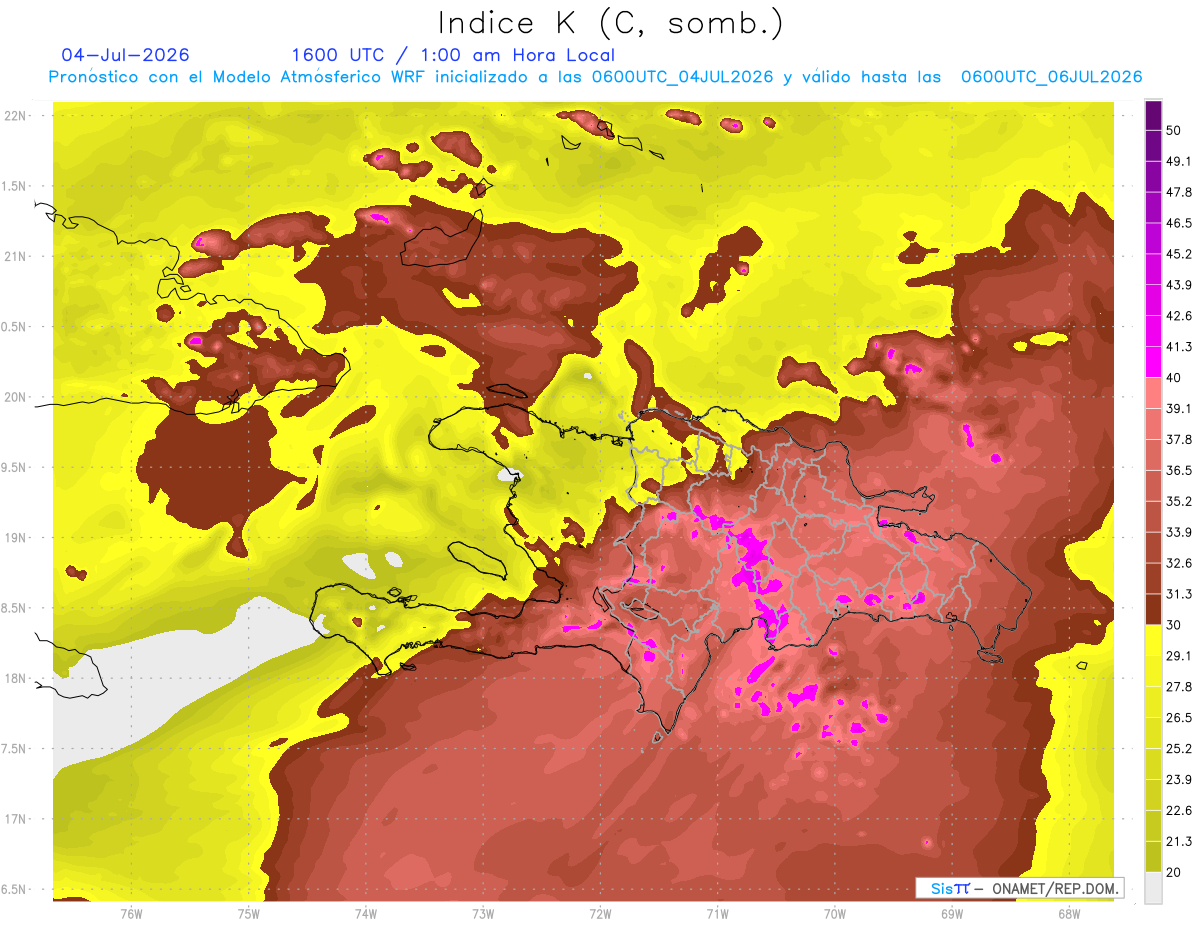Click the '68W' longitude label
Image resolution: width=1200 pixels, height=927 pixels.
(x=1068, y=913)
